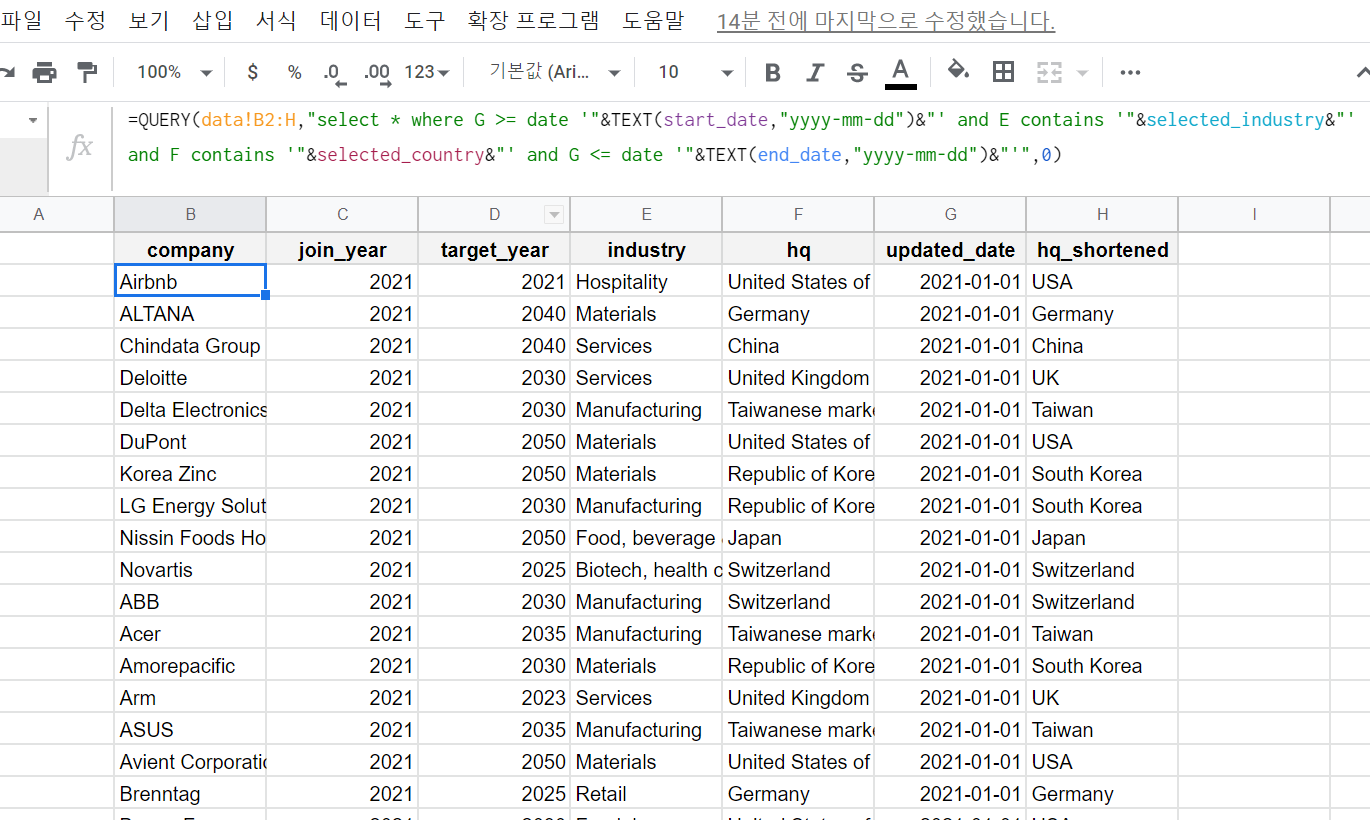Image resolution: width=1370 pixels, height=820 pixels.
Task: Open the 삽입 menu
Action: click(212, 21)
